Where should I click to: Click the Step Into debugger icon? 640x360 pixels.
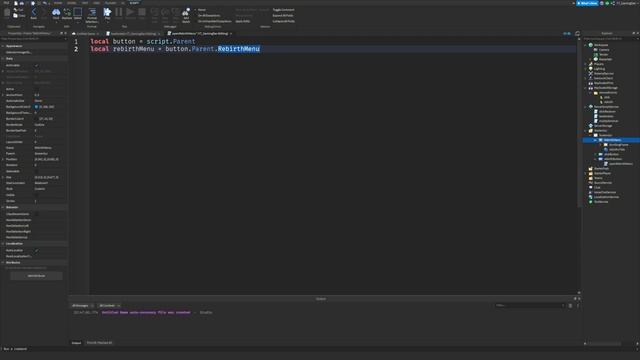click(x=154, y=12)
